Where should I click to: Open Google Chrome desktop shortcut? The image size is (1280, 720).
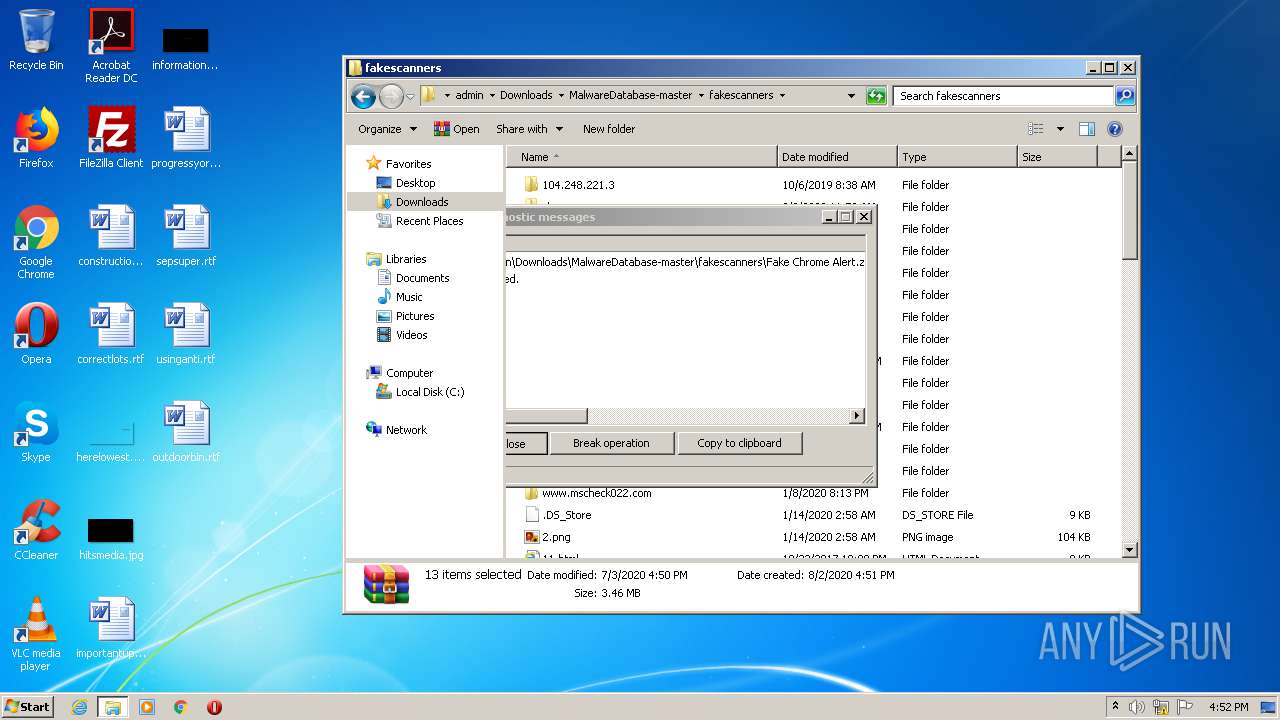(36, 242)
